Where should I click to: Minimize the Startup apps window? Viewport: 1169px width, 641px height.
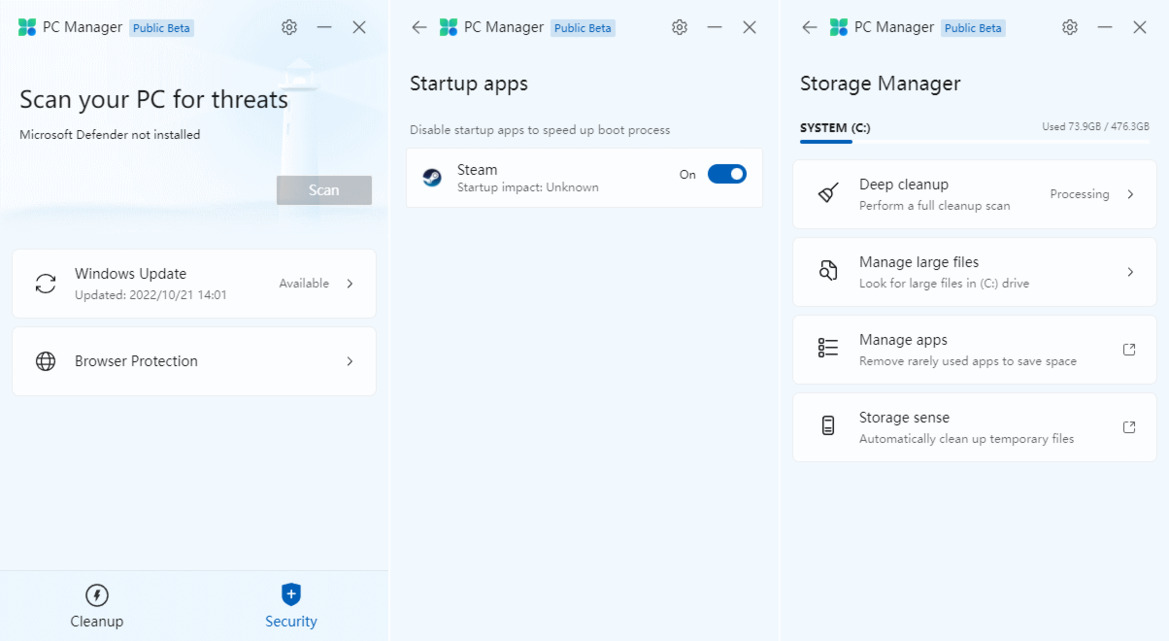coord(714,28)
